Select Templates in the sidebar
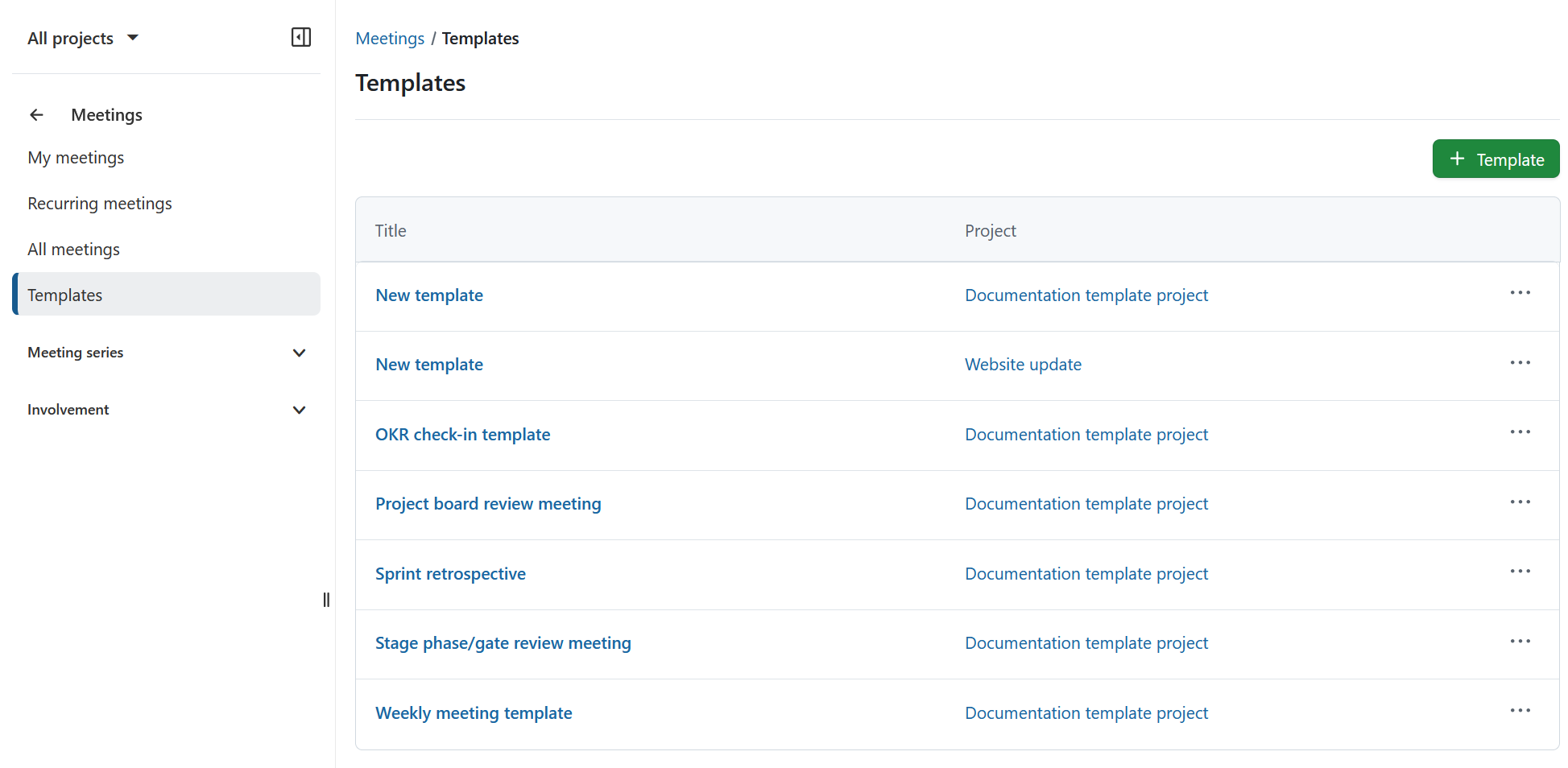This screenshot has height=768, width=1568. point(65,295)
